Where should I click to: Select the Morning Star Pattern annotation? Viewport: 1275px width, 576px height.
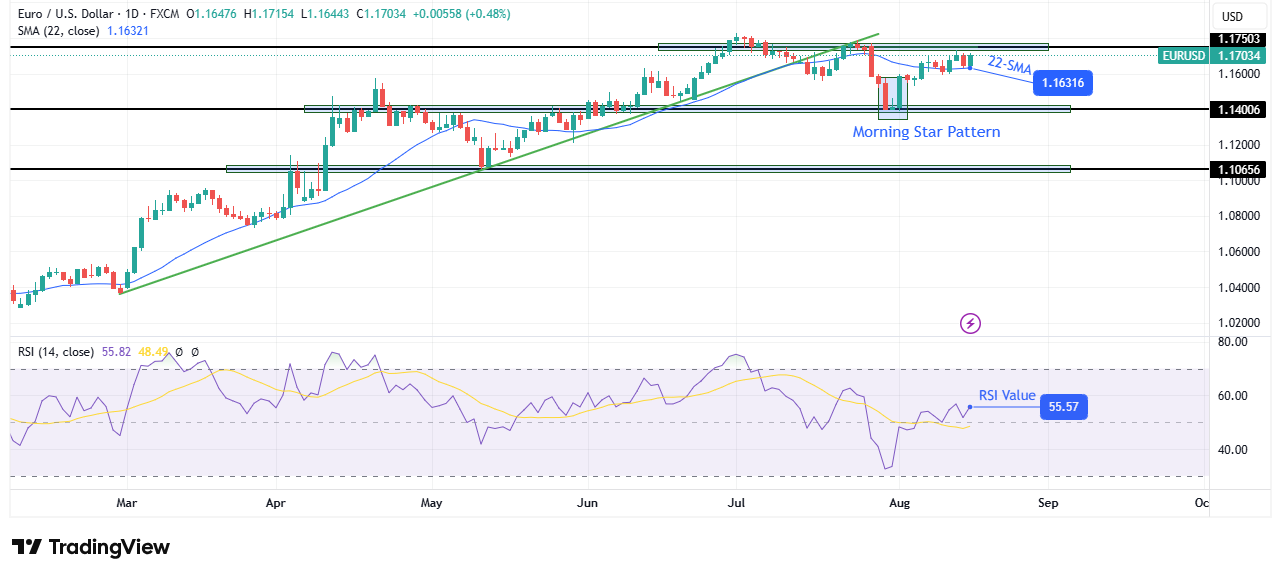pos(925,131)
